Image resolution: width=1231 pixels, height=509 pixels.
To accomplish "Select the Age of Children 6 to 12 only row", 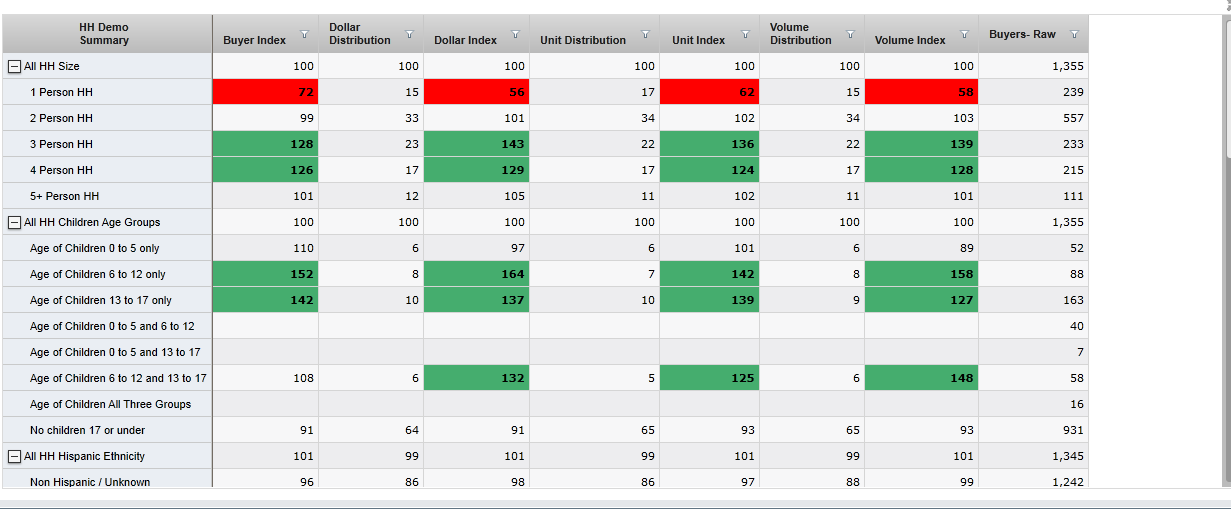I will coord(97,274).
